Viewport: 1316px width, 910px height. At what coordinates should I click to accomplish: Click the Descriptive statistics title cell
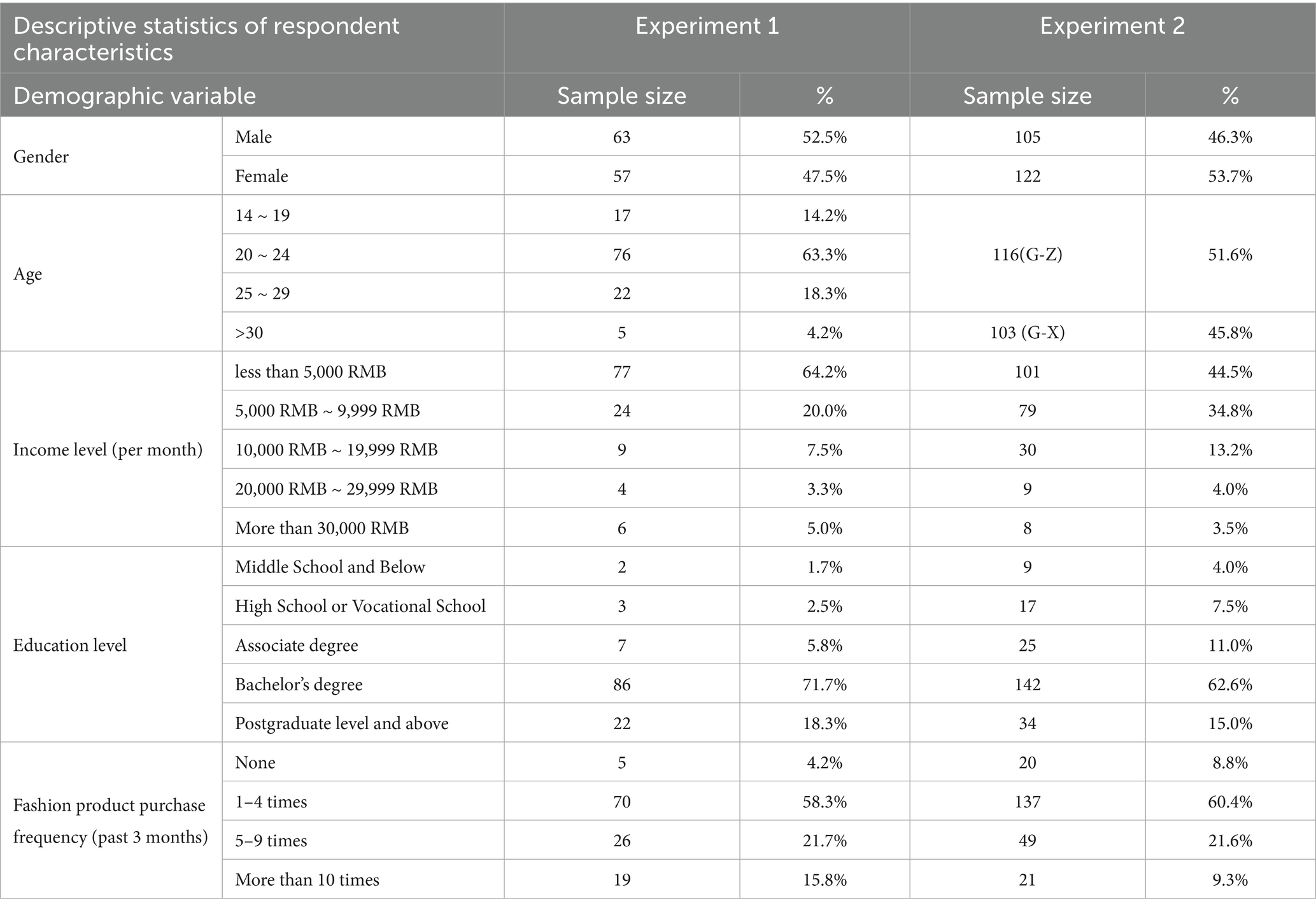206,39
